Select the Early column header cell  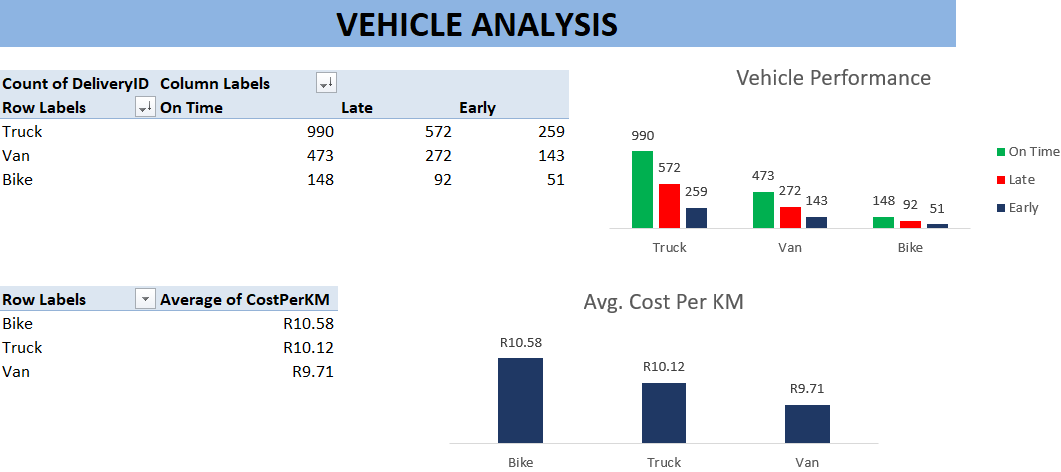477,108
